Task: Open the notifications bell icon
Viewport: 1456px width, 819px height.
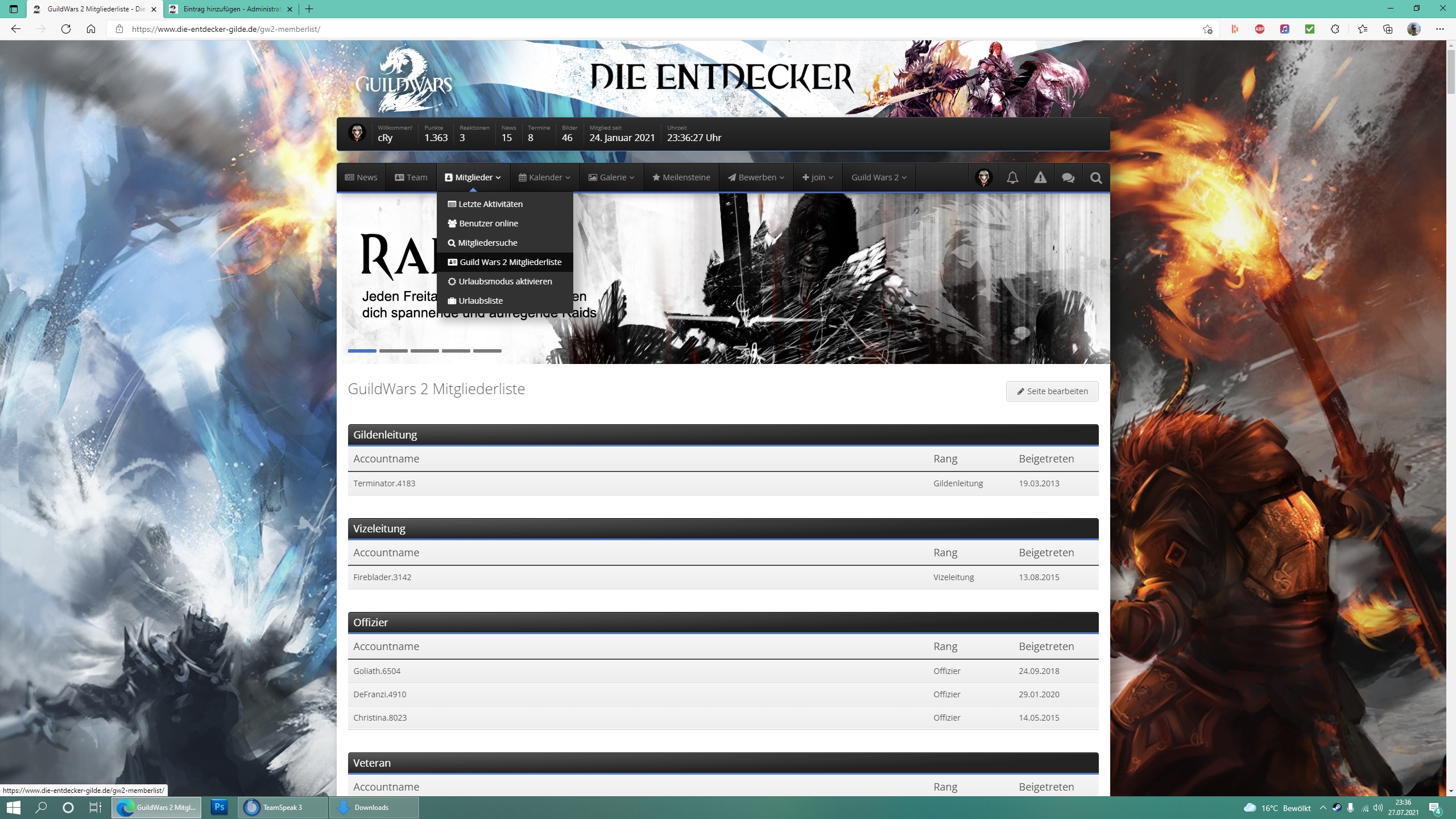Action: click(1012, 177)
